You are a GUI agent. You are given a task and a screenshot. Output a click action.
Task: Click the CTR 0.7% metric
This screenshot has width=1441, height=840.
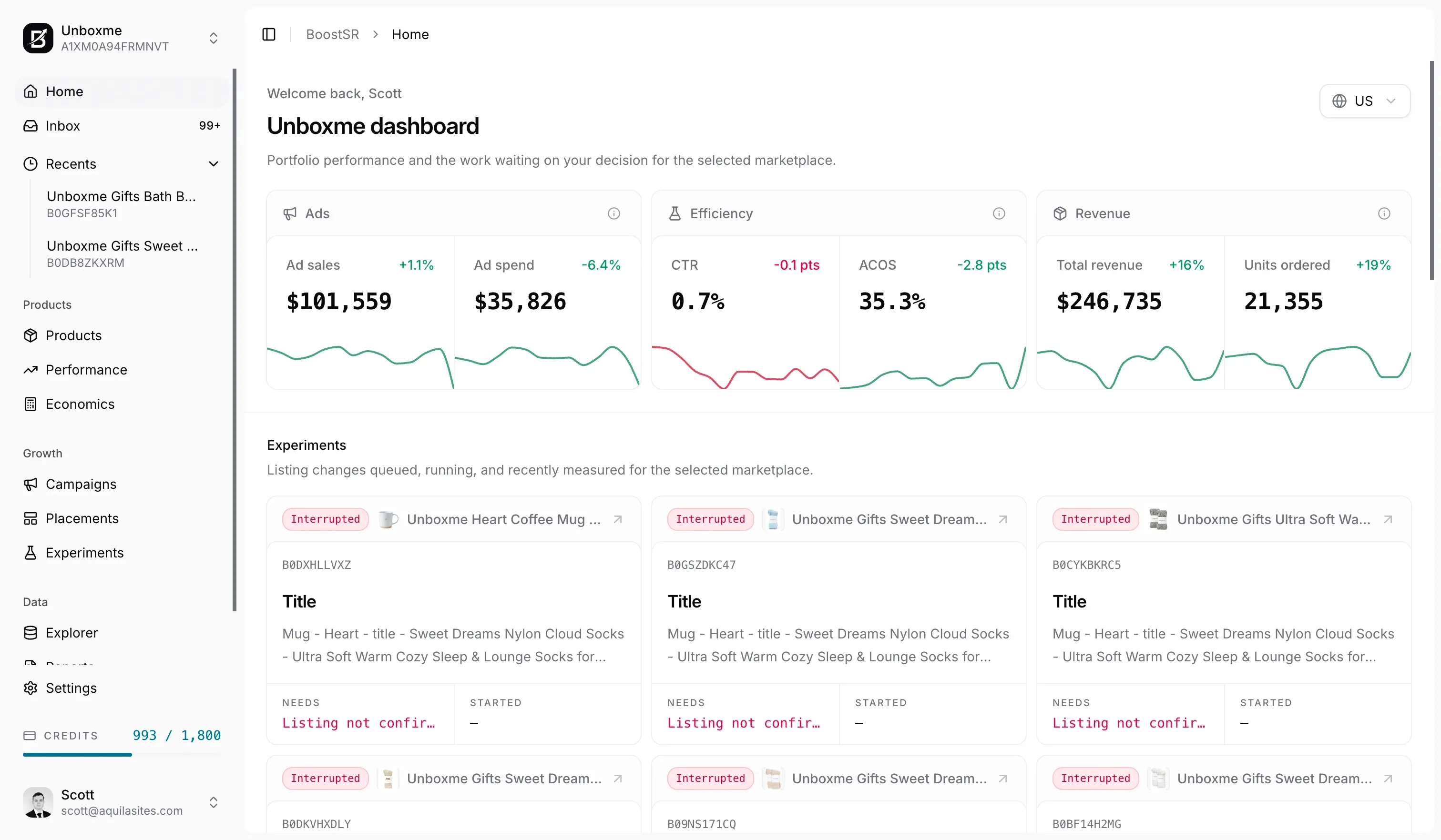[745, 313]
